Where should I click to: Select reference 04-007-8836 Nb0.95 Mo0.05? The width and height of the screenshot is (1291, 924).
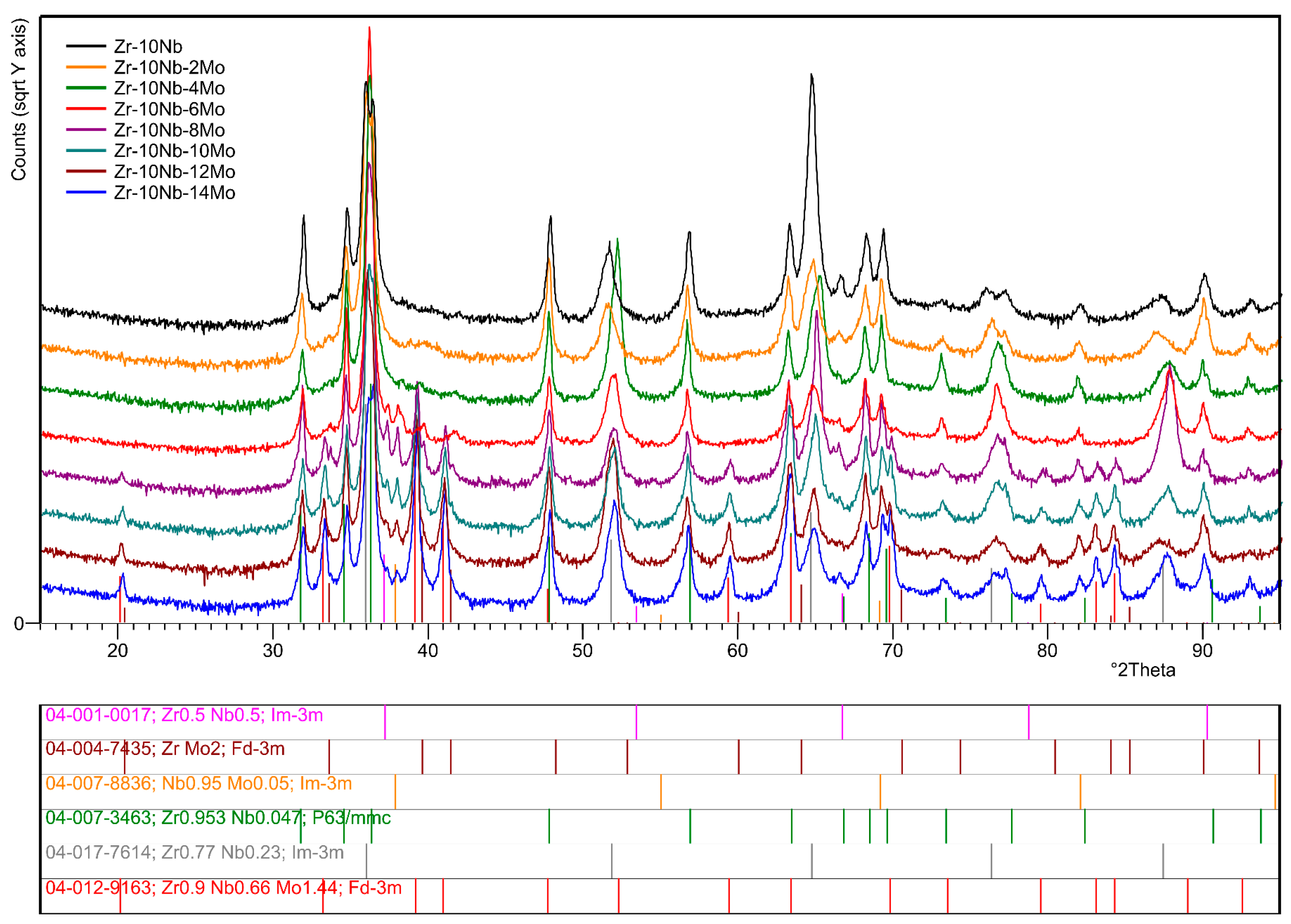(x=199, y=784)
